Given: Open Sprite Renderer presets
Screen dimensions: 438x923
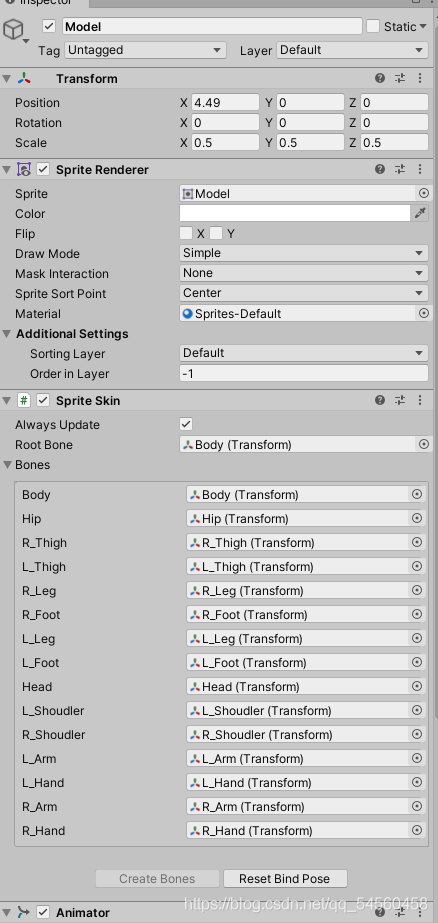Looking at the screenshot, I should (x=400, y=170).
